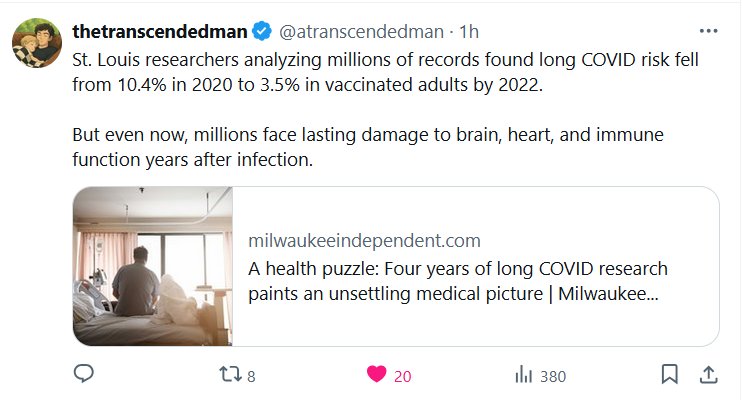Toggle the bookmark icon on this post
The height and width of the screenshot is (400, 742).
tap(669, 375)
